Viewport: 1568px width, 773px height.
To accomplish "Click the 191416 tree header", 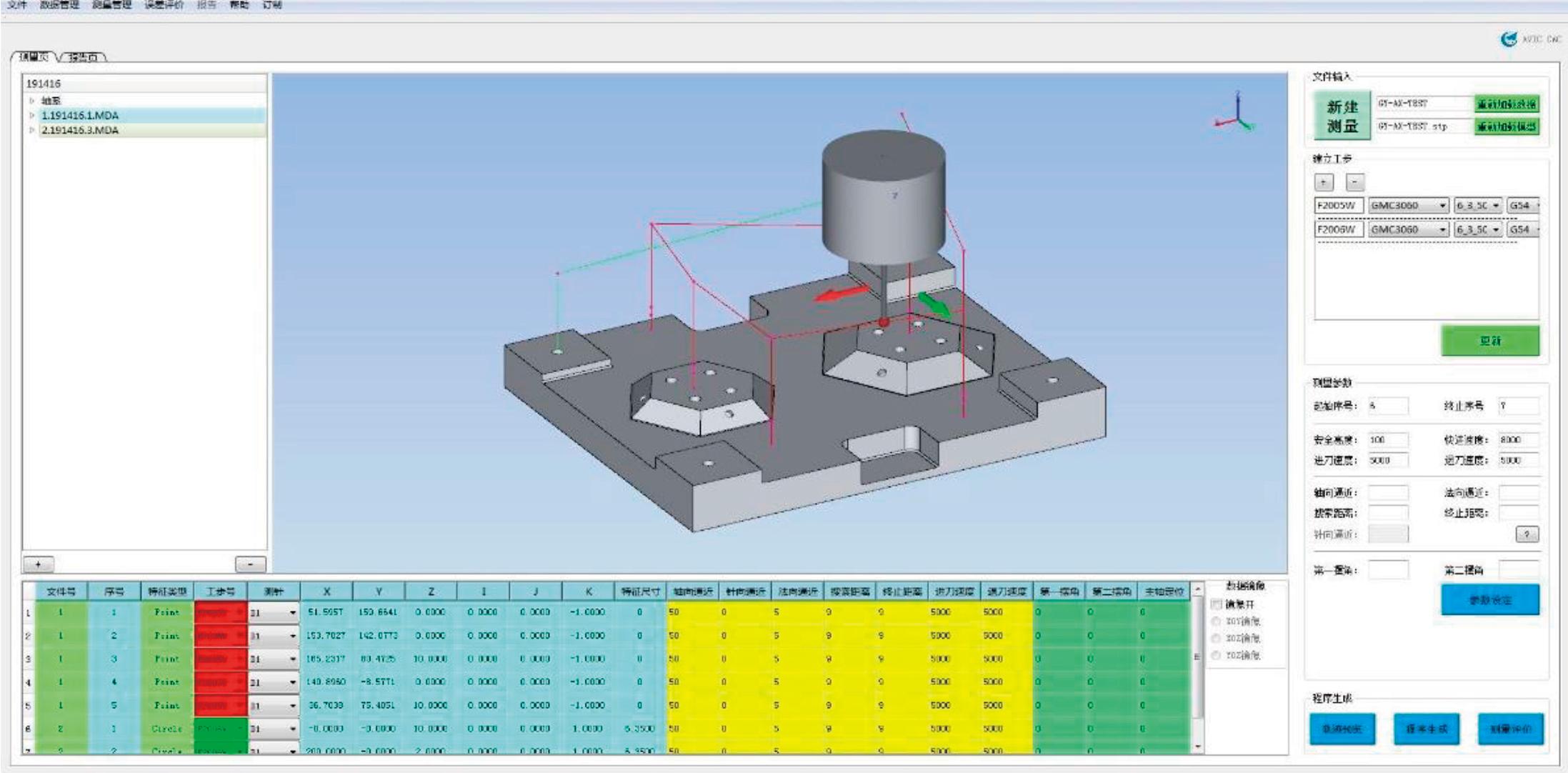I will [x=145, y=84].
